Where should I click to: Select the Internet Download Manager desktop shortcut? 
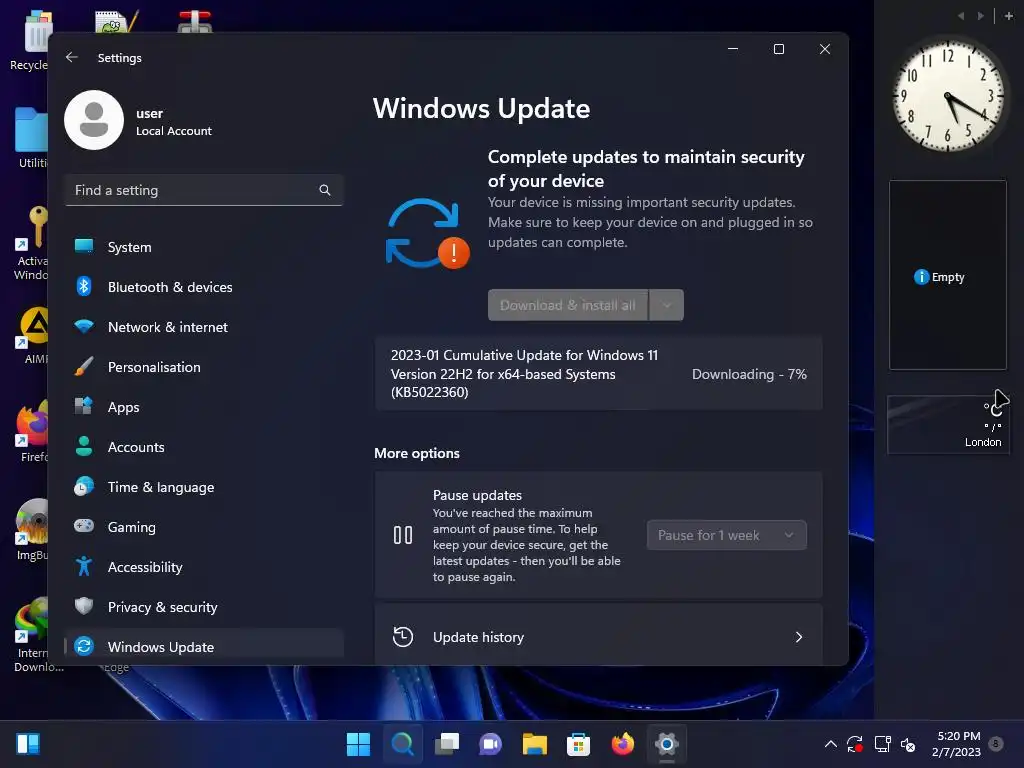[33, 635]
